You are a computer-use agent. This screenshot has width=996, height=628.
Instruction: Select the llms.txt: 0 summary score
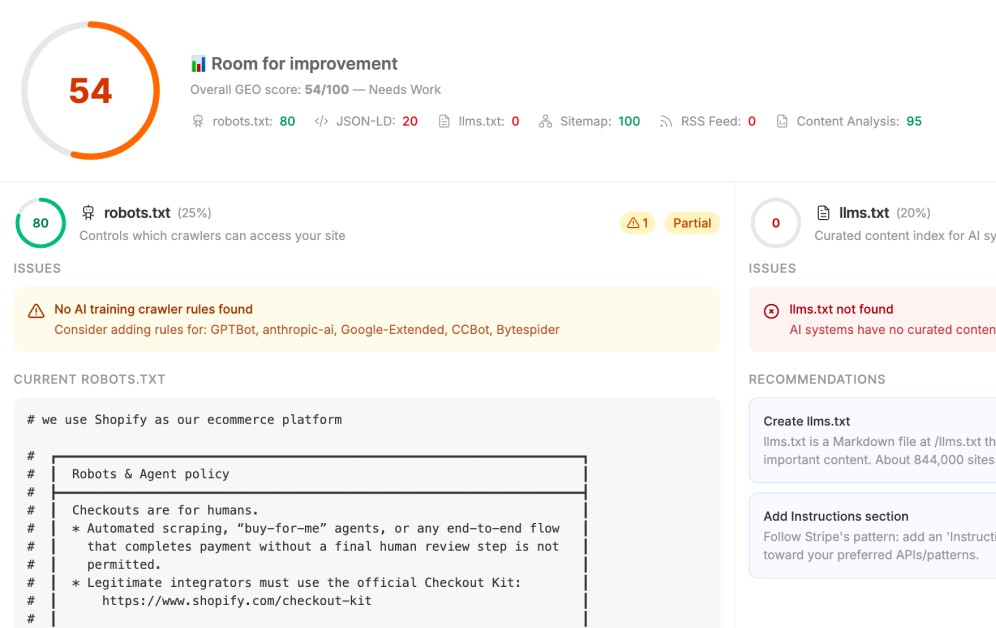[x=479, y=121]
